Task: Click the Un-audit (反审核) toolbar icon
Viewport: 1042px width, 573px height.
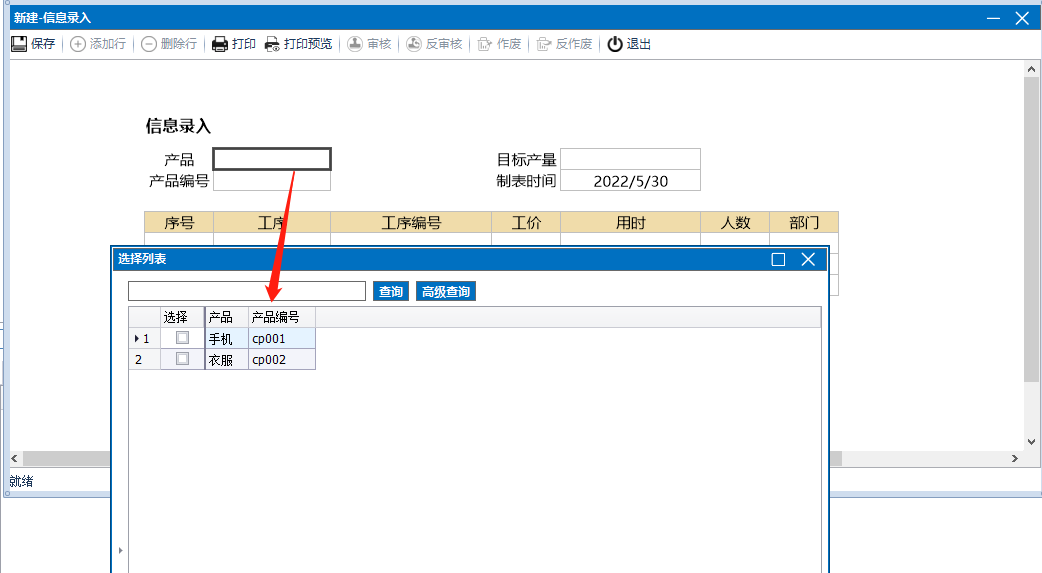Action: tap(414, 44)
